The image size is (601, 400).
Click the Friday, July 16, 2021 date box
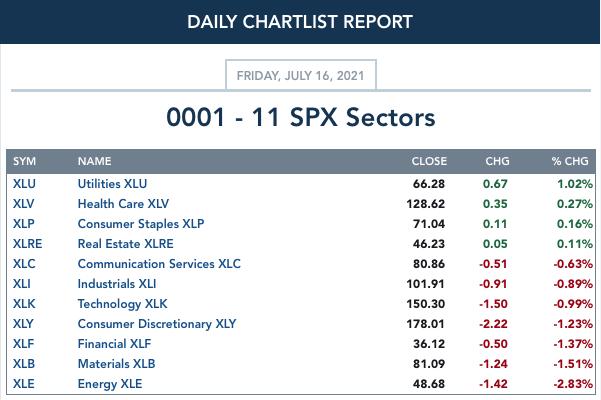click(x=301, y=75)
